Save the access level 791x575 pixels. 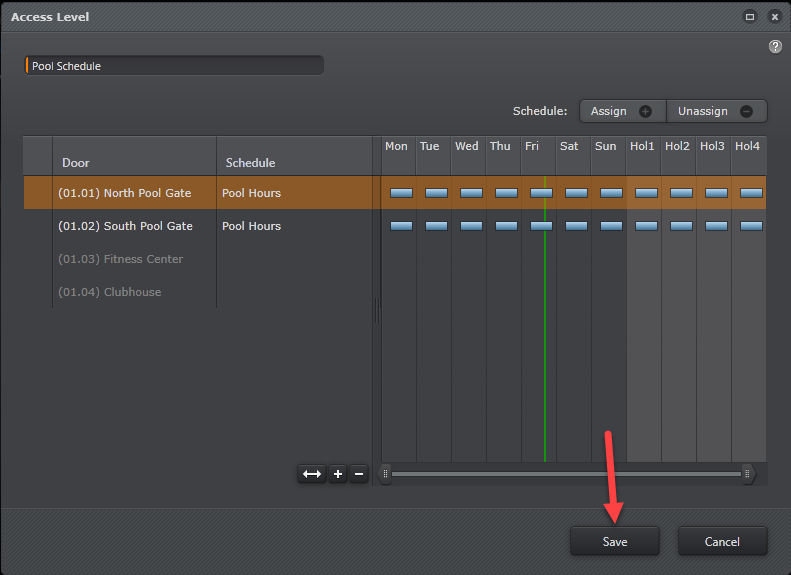coord(614,541)
